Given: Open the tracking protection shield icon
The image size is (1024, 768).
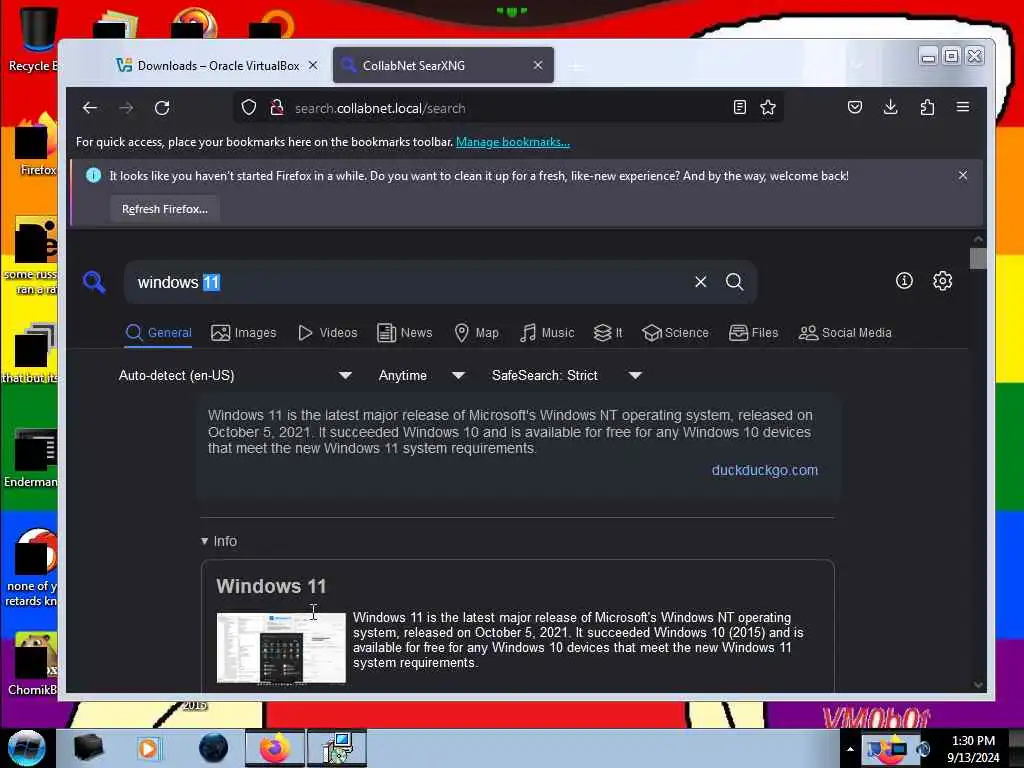Looking at the screenshot, I should click(x=249, y=108).
